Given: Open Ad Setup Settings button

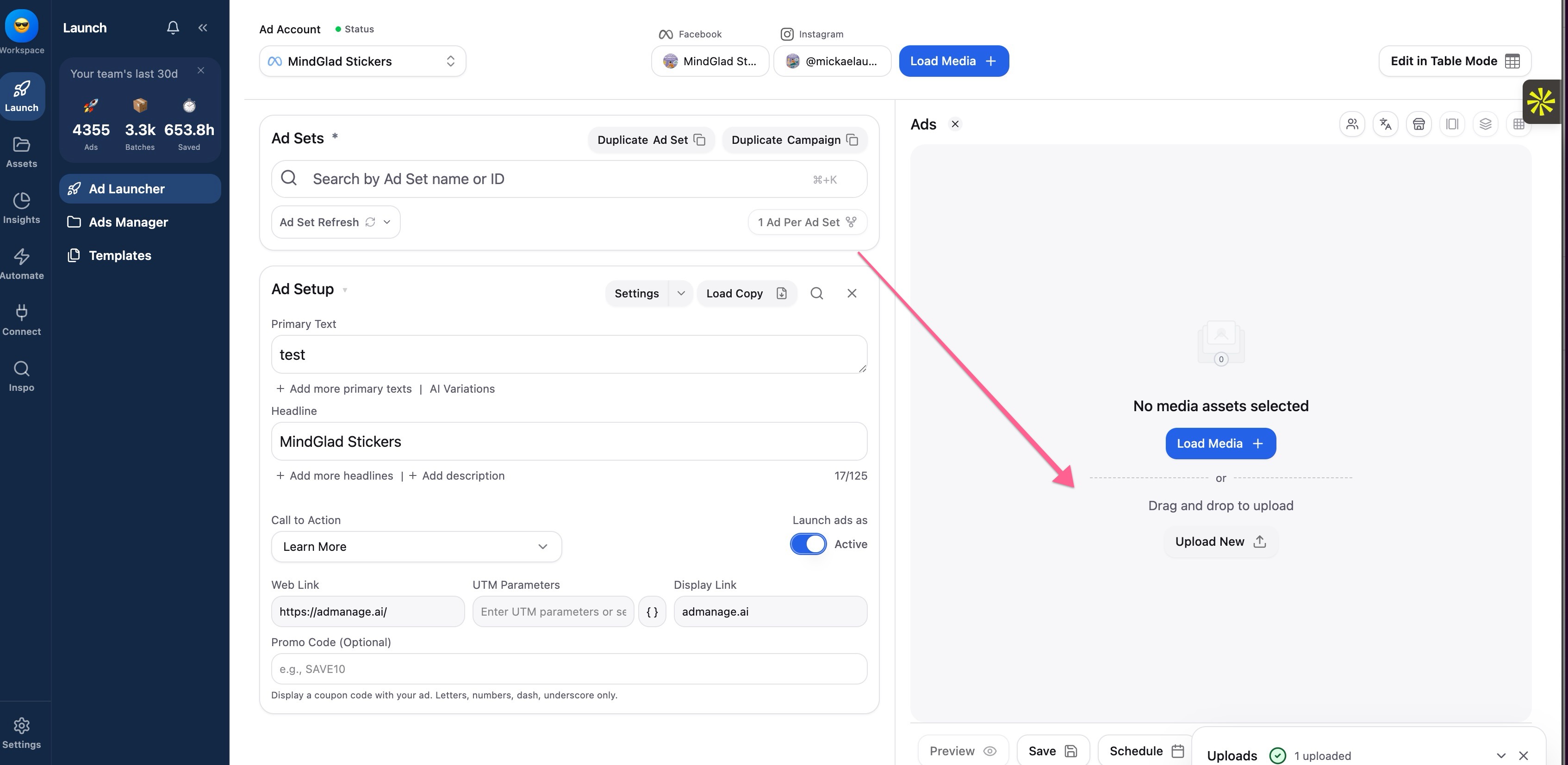Looking at the screenshot, I should coord(637,293).
